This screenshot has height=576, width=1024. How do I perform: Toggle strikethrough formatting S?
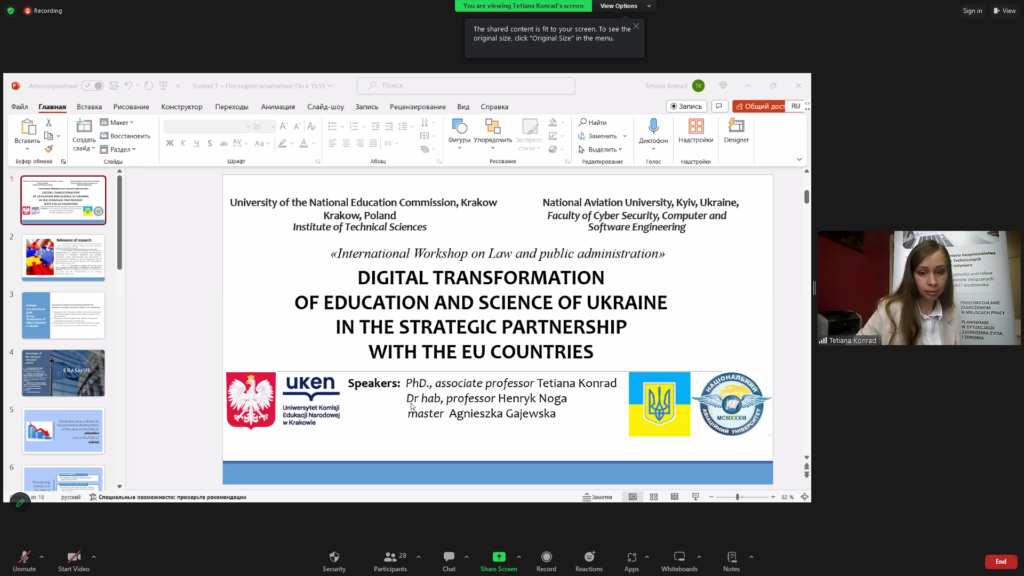tap(210, 143)
